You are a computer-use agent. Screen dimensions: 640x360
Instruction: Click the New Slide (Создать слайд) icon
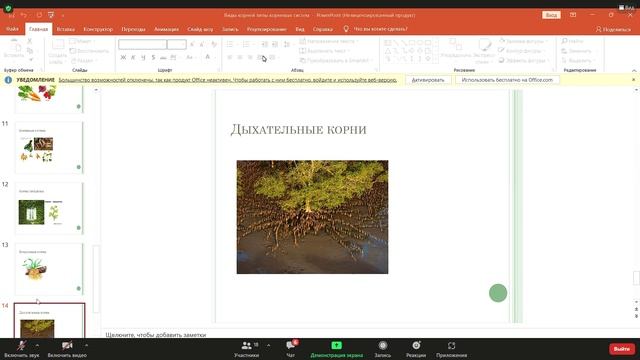point(58,45)
